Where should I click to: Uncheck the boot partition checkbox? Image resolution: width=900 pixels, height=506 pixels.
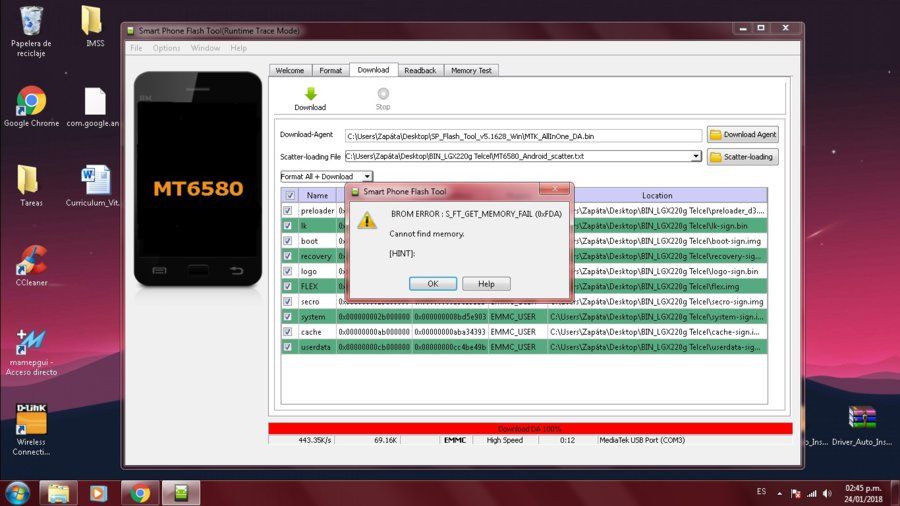pyautogui.click(x=288, y=241)
